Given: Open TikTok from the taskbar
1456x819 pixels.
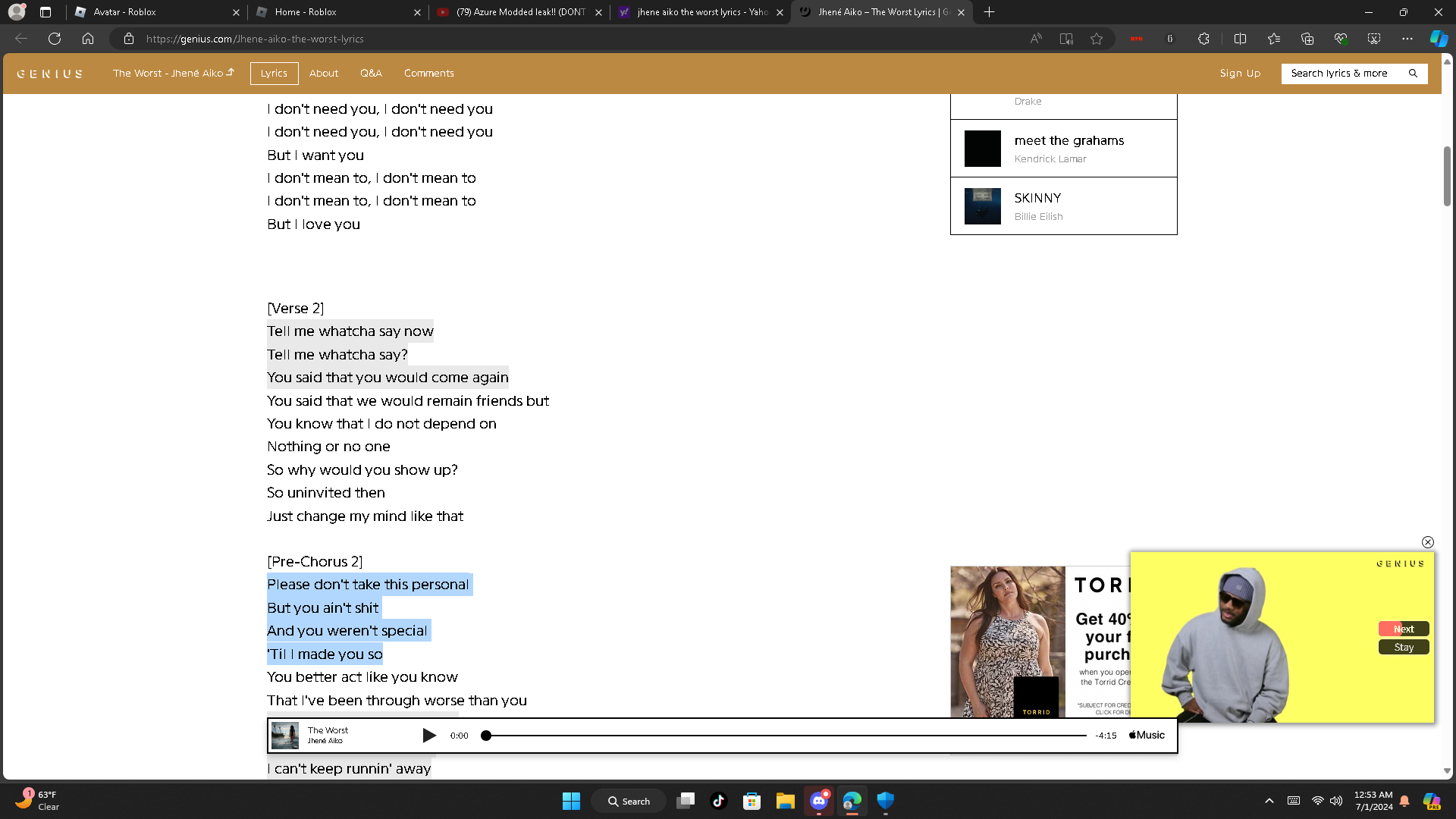Looking at the screenshot, I should pyautogui.click(x=718, y=801).
